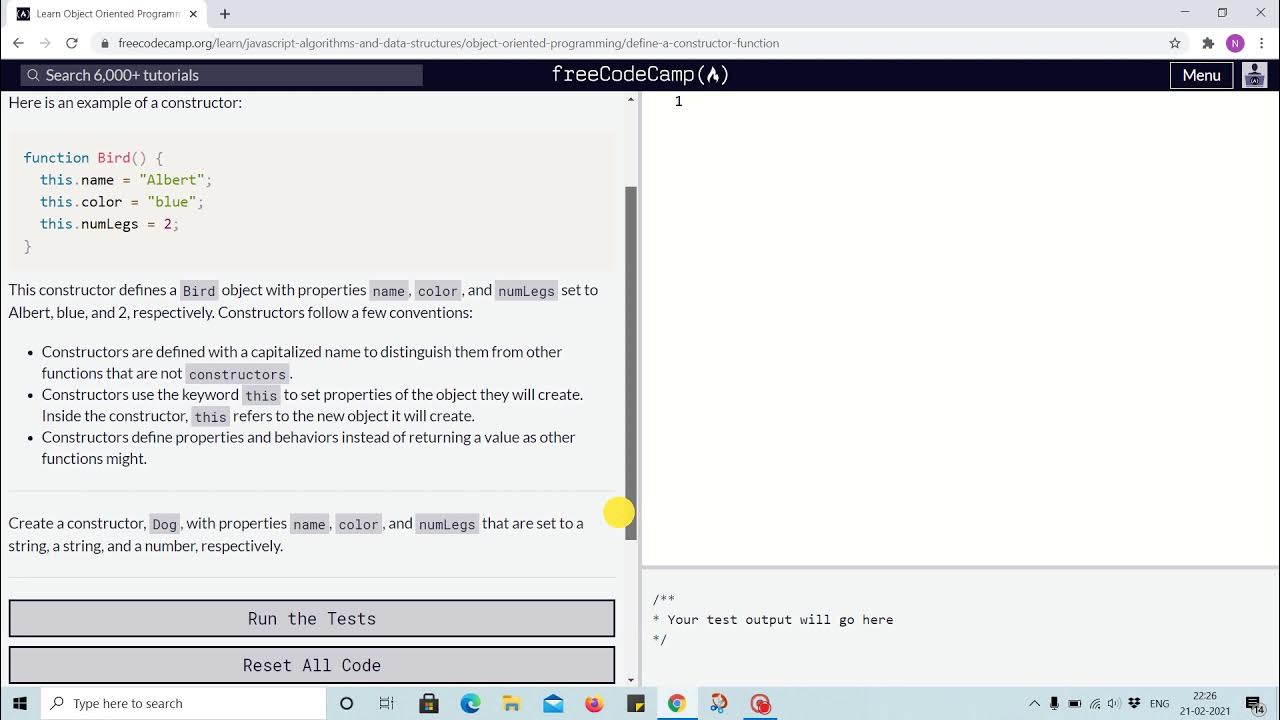Click the address bar URL
The image size is (1280, 720).
pyautogui.click(x=448, y=43)
